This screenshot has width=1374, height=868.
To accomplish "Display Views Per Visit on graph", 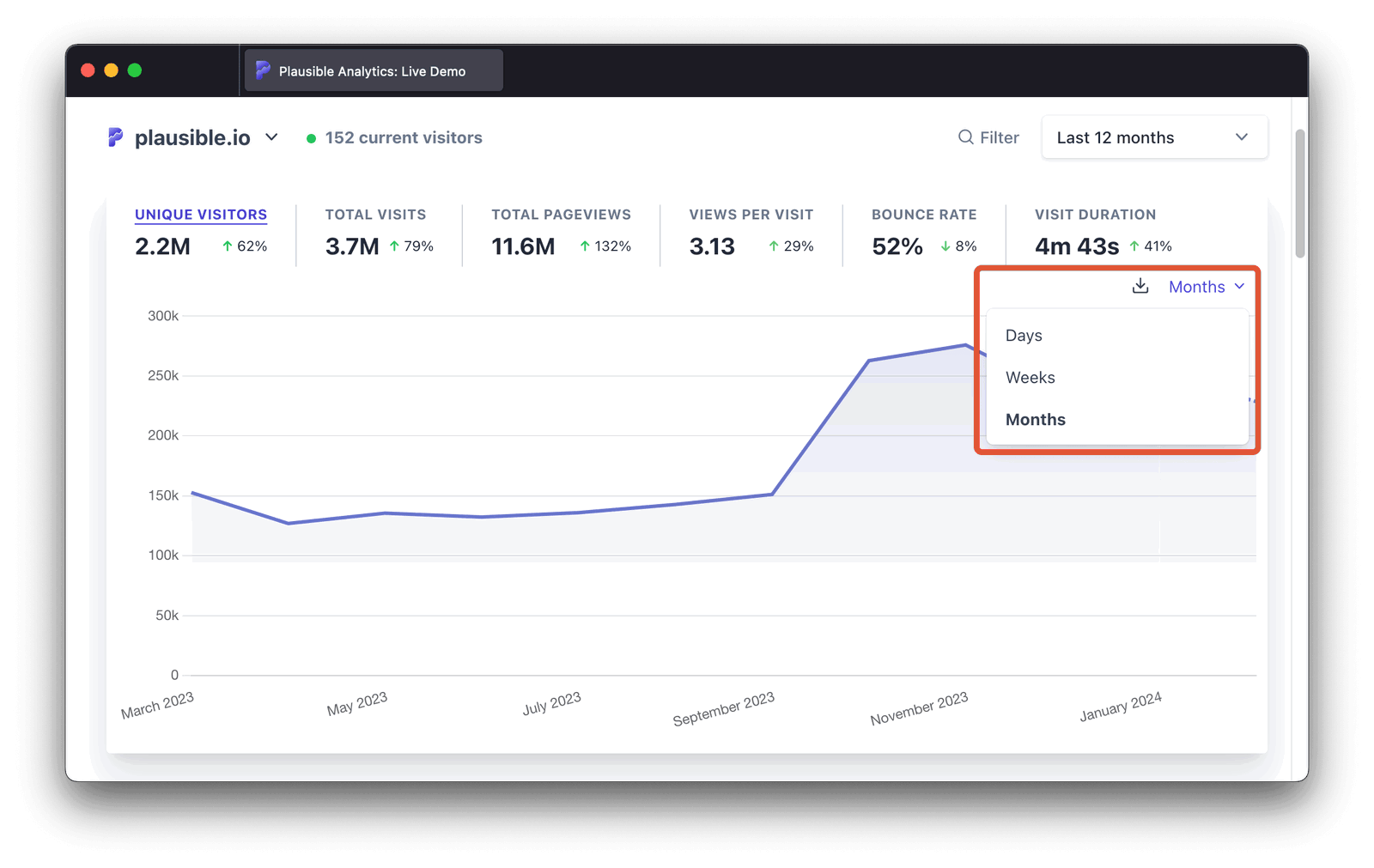I will 751,215.
